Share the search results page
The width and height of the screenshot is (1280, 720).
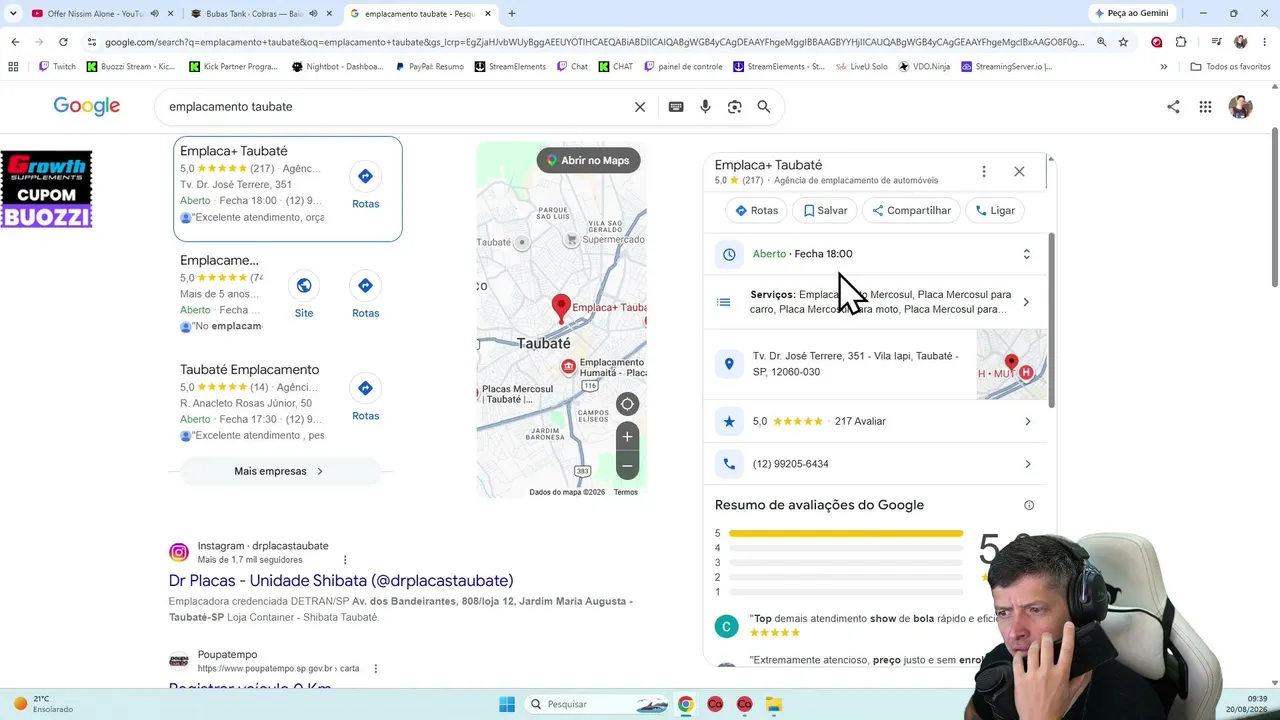point(1173,107)
